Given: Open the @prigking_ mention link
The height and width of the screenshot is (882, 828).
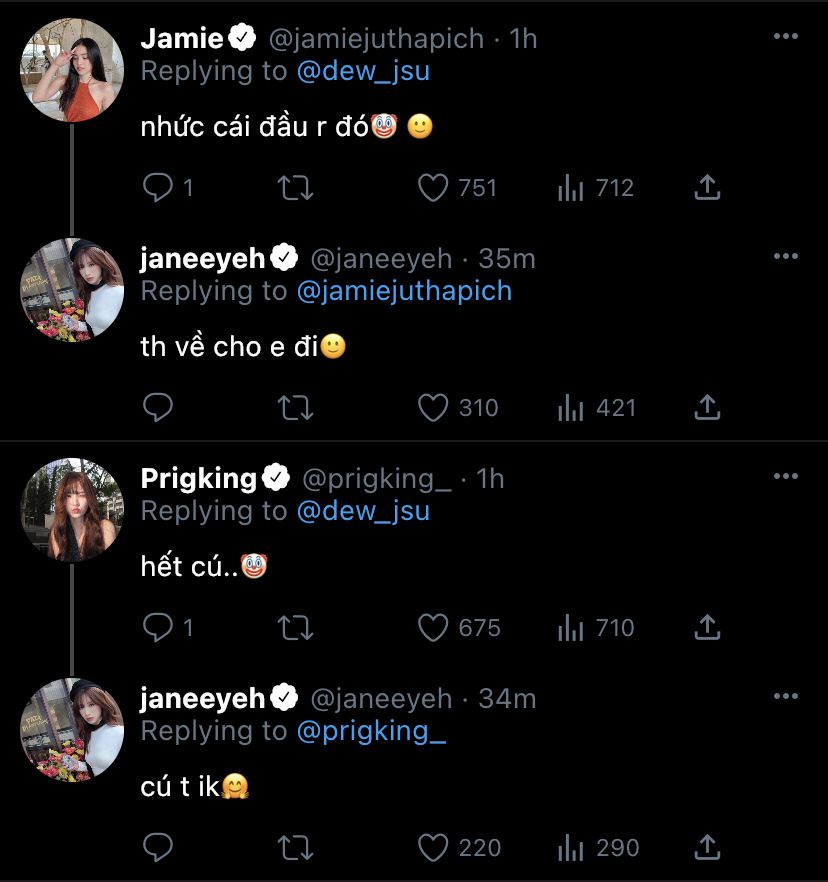Looking at the screenshot, I should point(371,731).
